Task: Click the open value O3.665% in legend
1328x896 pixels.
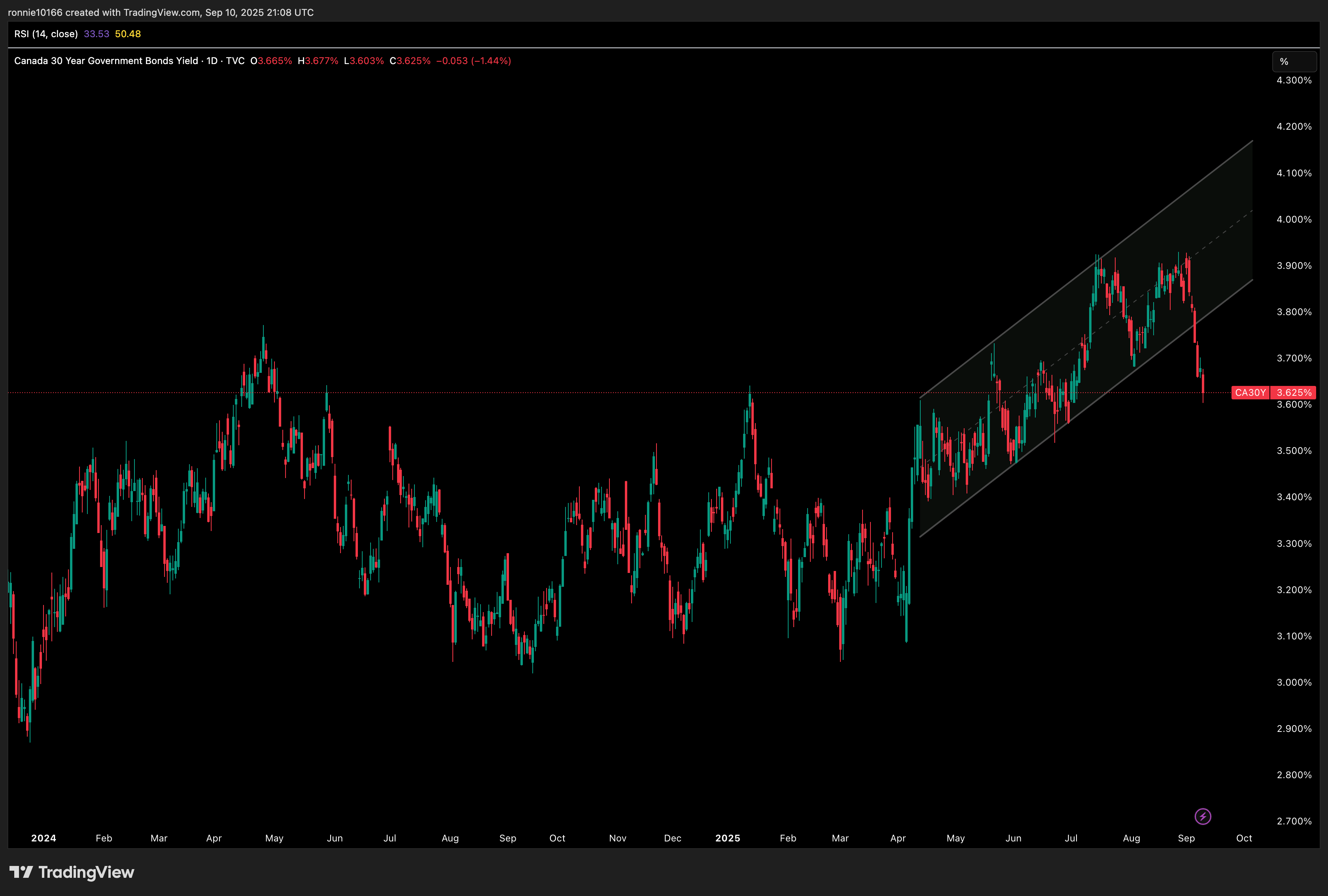Action: pos(271,60)
